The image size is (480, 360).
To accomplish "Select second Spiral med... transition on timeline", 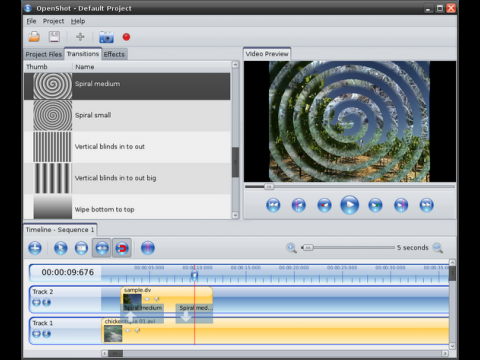I will click(194, 314).
